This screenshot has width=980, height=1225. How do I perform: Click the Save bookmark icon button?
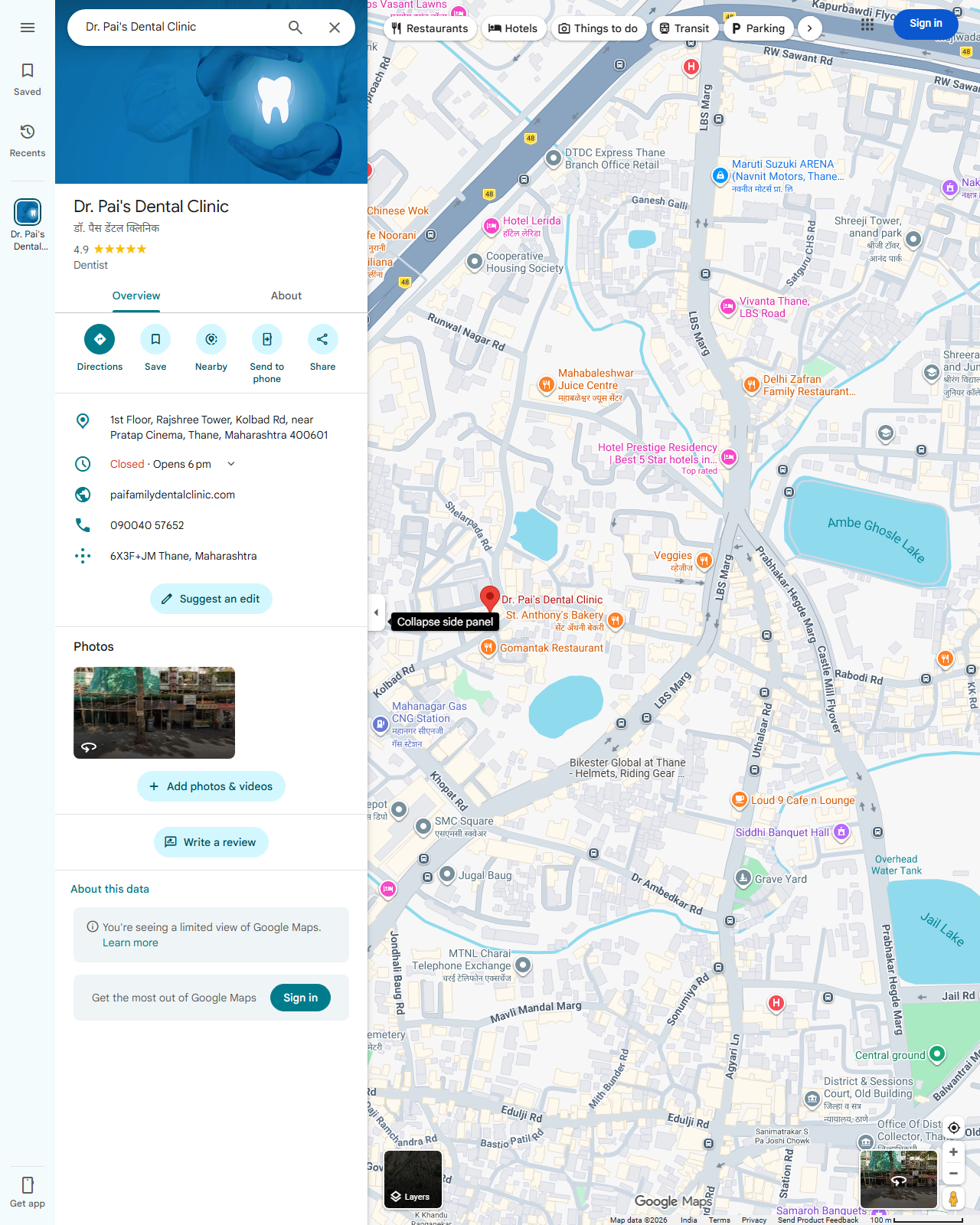pos(155,339)
